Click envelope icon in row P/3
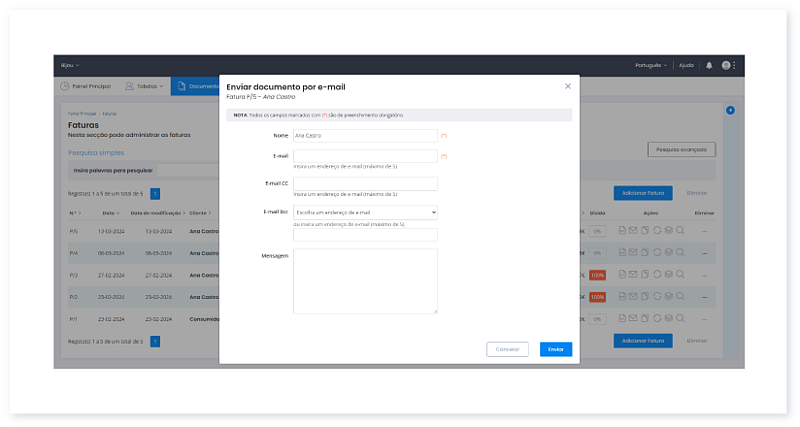 click(x=633, y=274)
